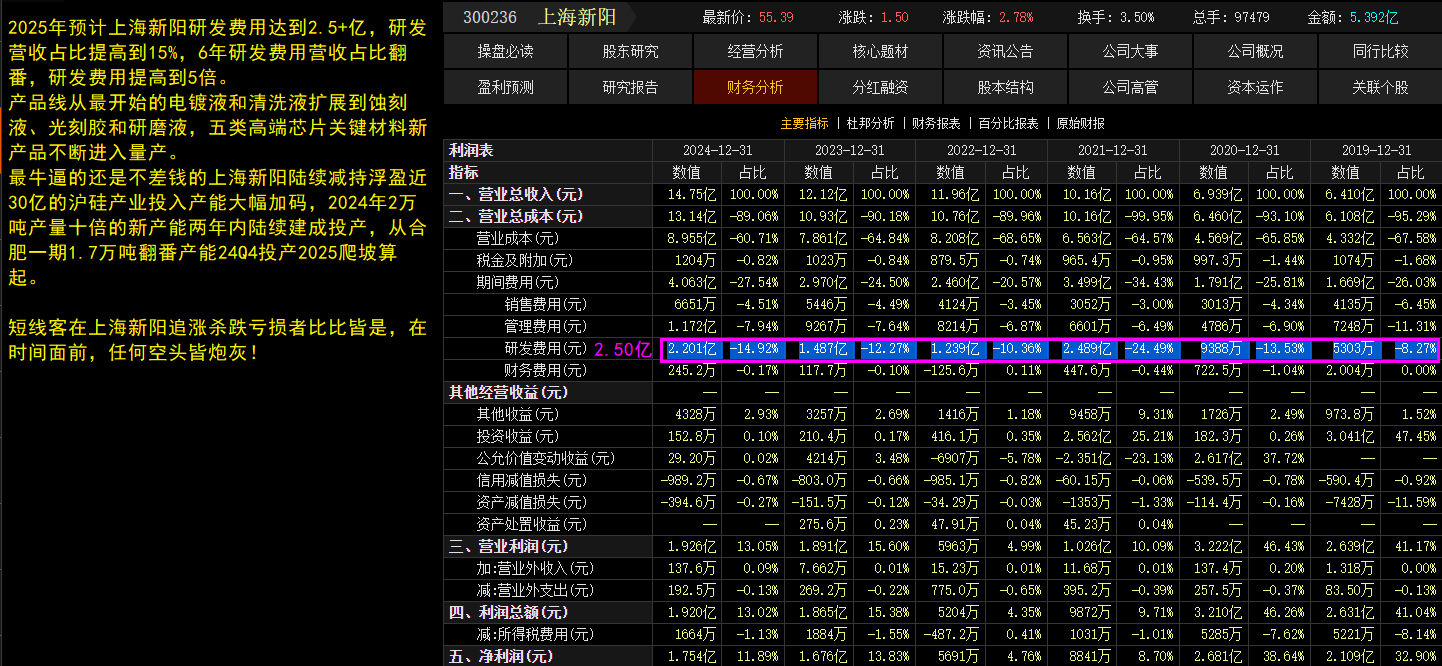This screenshot has width=1442, height=666.
Task: Click the 销售费用(元) row label
Action: (x=546, y=304)
